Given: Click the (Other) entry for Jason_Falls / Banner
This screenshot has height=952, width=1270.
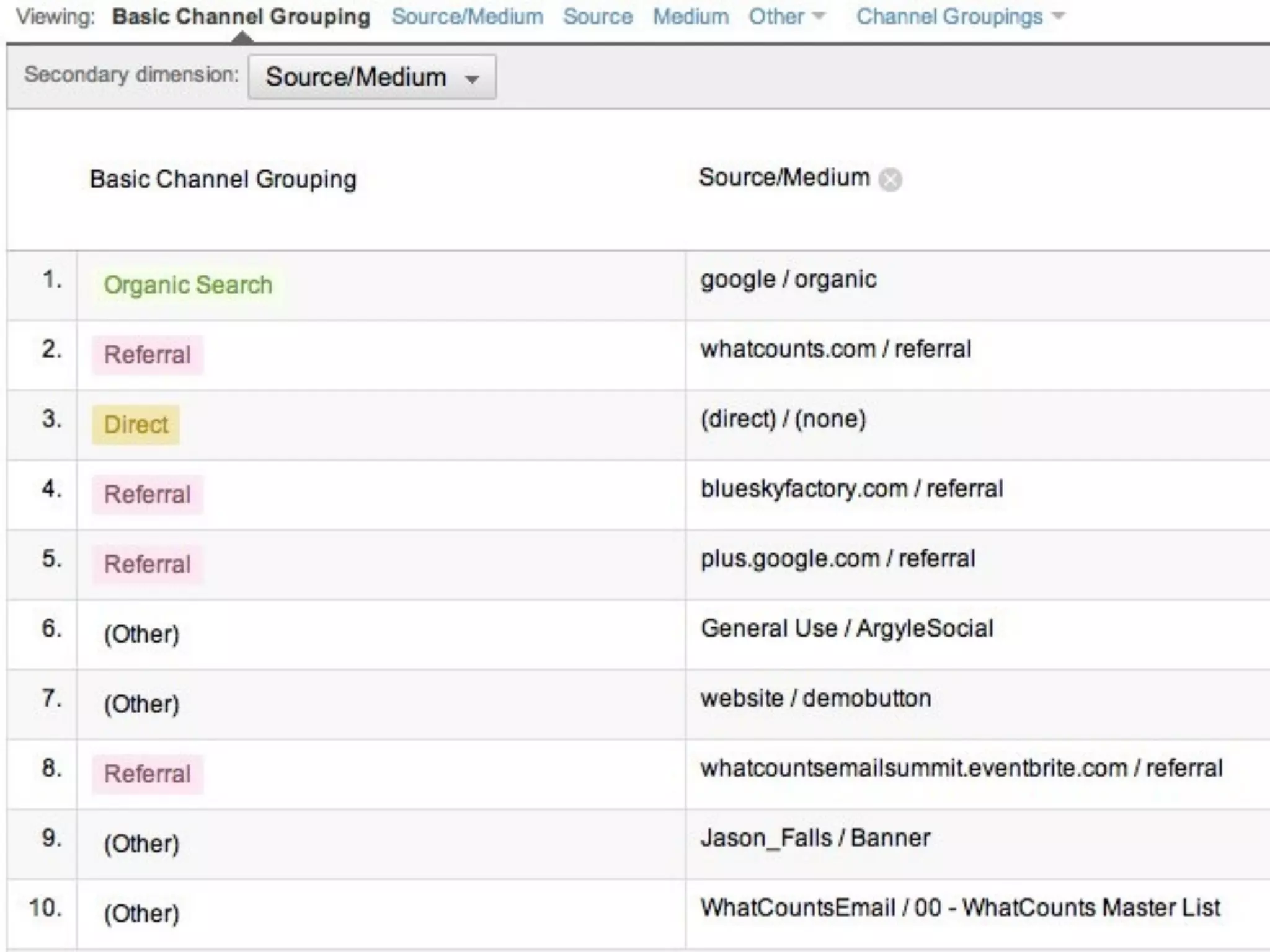Looking at the screenshot, I should point(141,844).
